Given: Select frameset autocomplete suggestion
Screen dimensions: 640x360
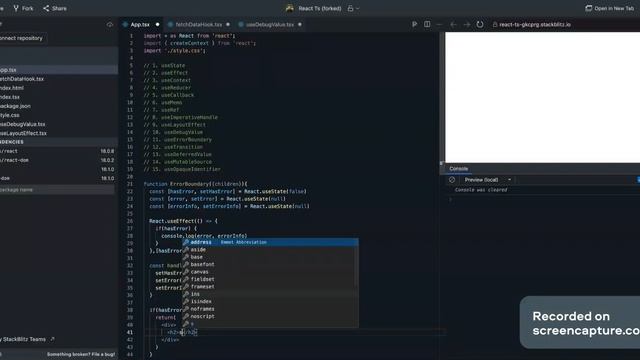Looking at the screenshot, I should [270, 287].
